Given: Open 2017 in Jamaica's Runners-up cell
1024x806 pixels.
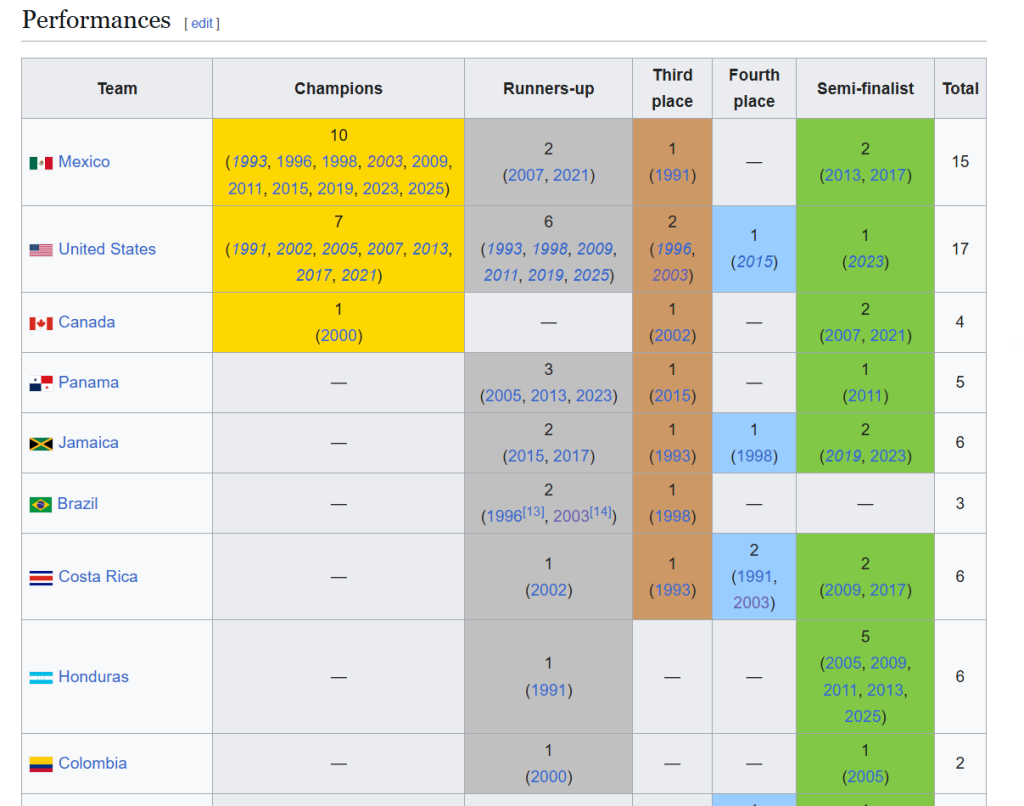Looking at the screenshot, I should pyautogui.click(x=571, y=456).
